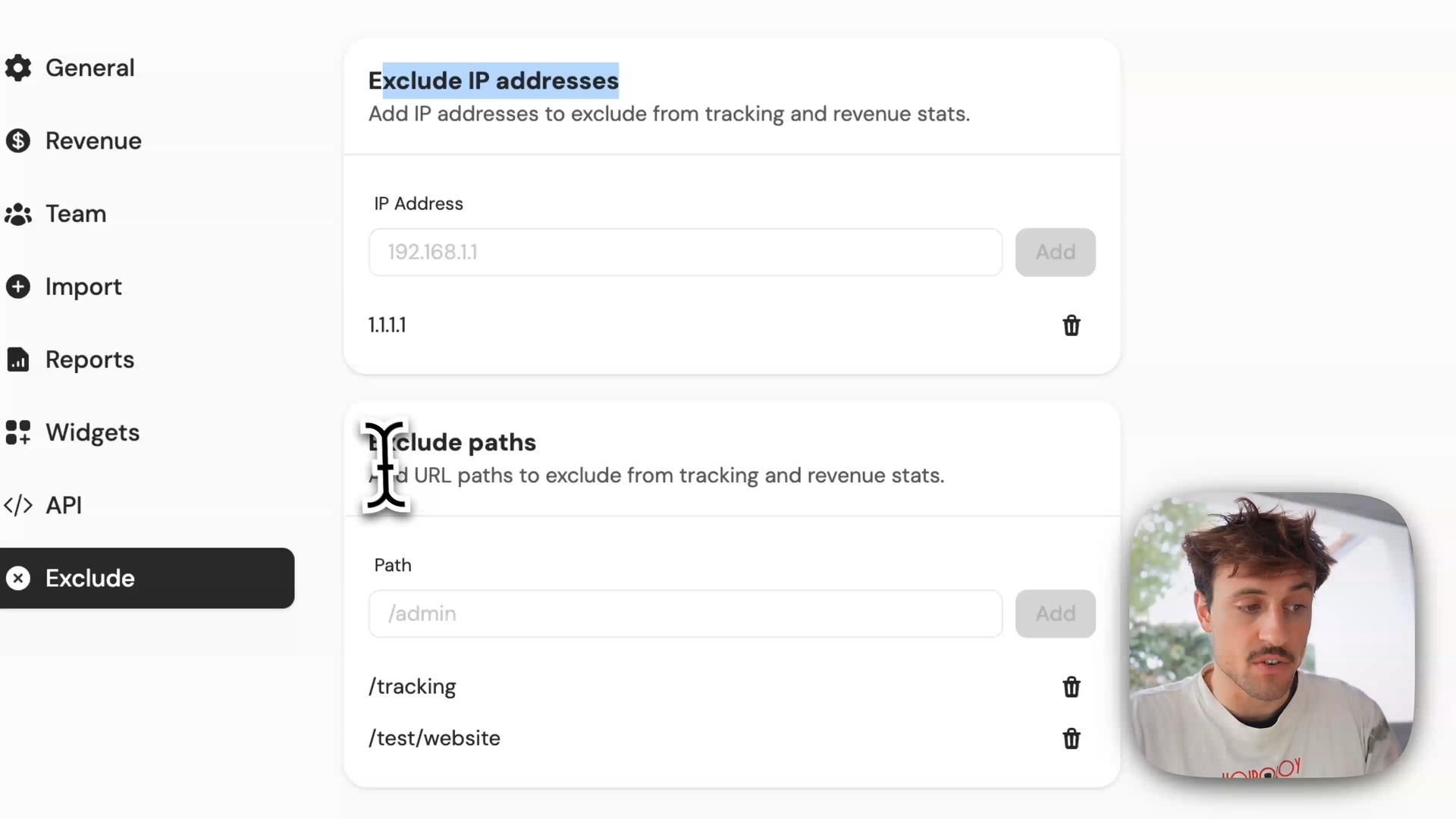
Task: Open the General settings section
Action: click(89, 68)
